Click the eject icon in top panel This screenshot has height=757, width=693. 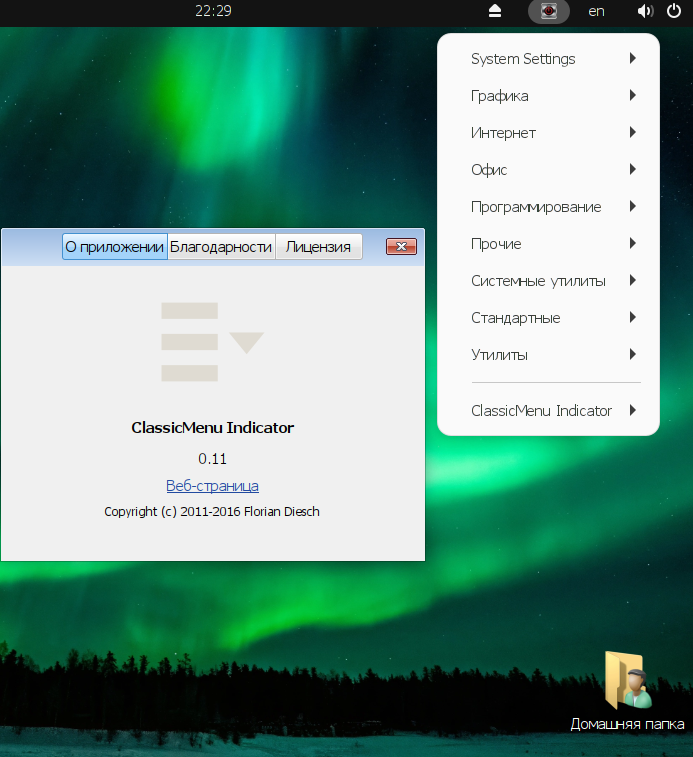[495, 11]
